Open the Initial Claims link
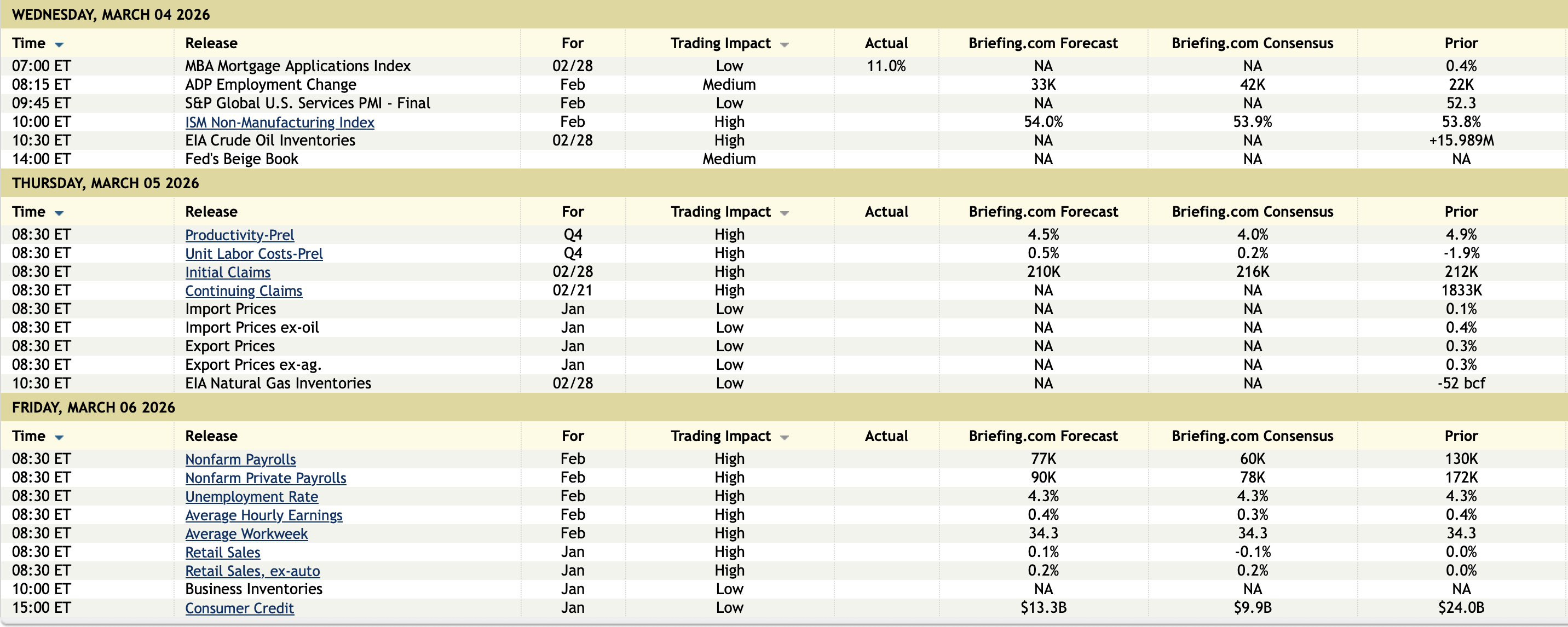Viewport: 1568px width, 627px height. [228, 272]
